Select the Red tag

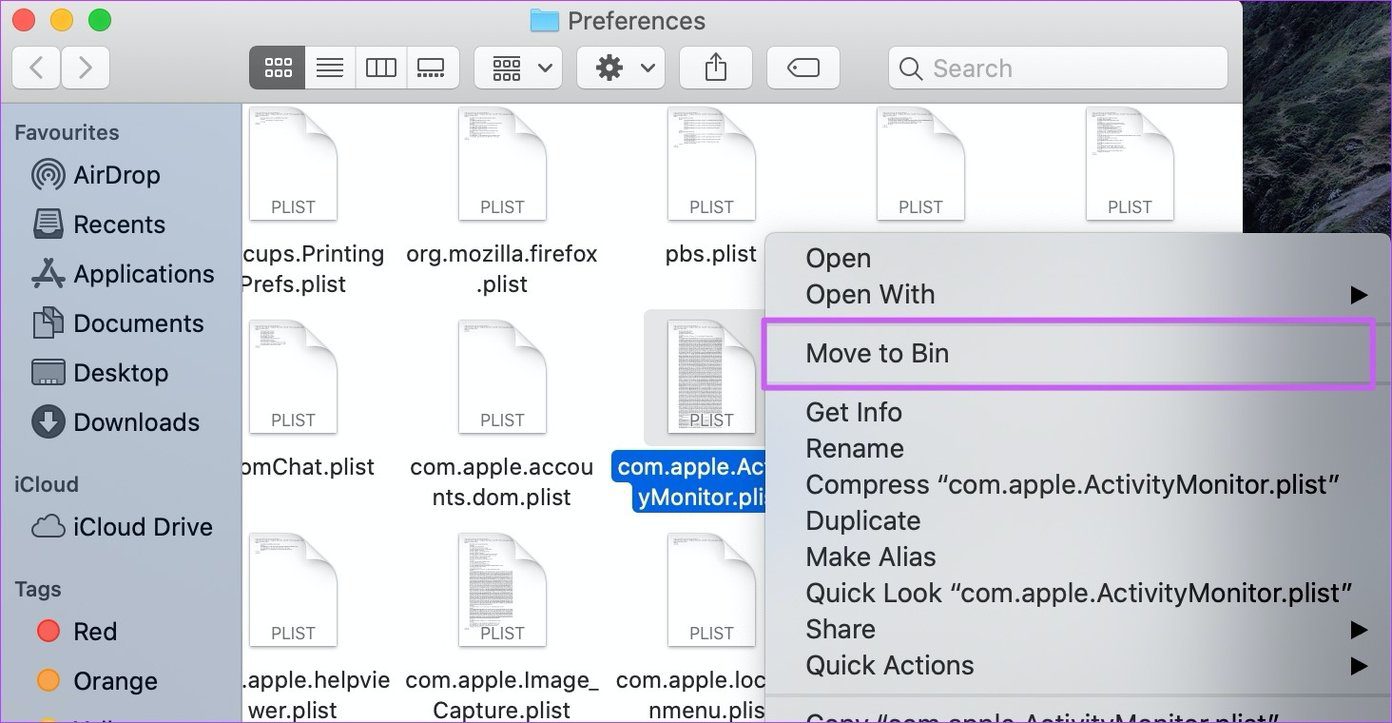[77, 632]
